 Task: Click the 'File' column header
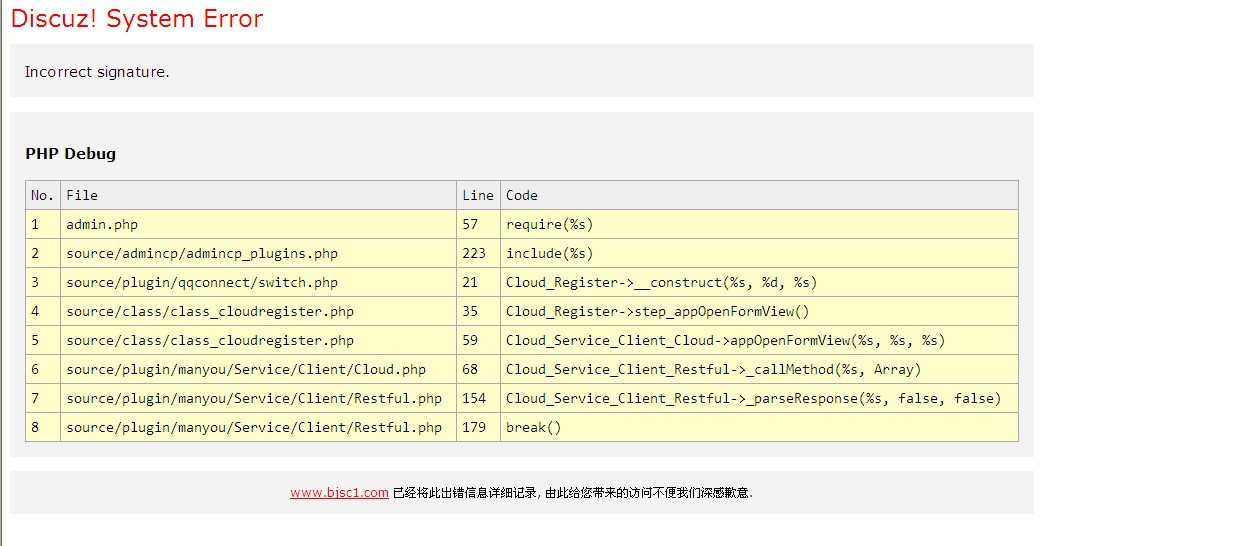pos(258,195)
